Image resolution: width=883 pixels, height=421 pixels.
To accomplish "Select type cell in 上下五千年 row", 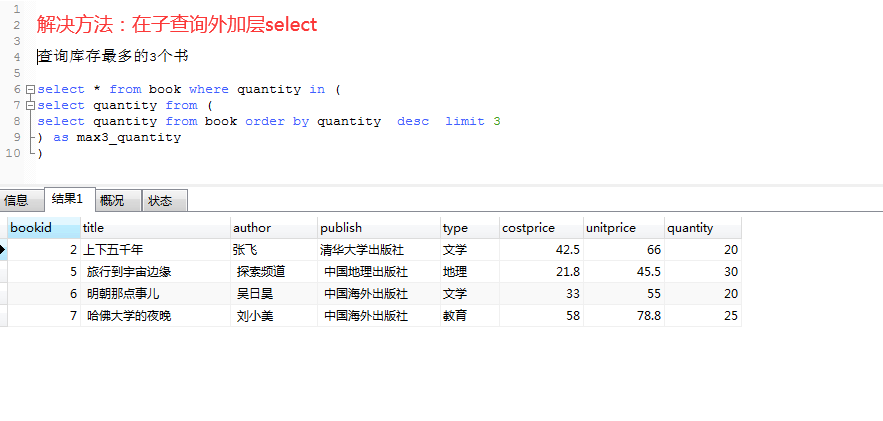I will coord(470,250).
